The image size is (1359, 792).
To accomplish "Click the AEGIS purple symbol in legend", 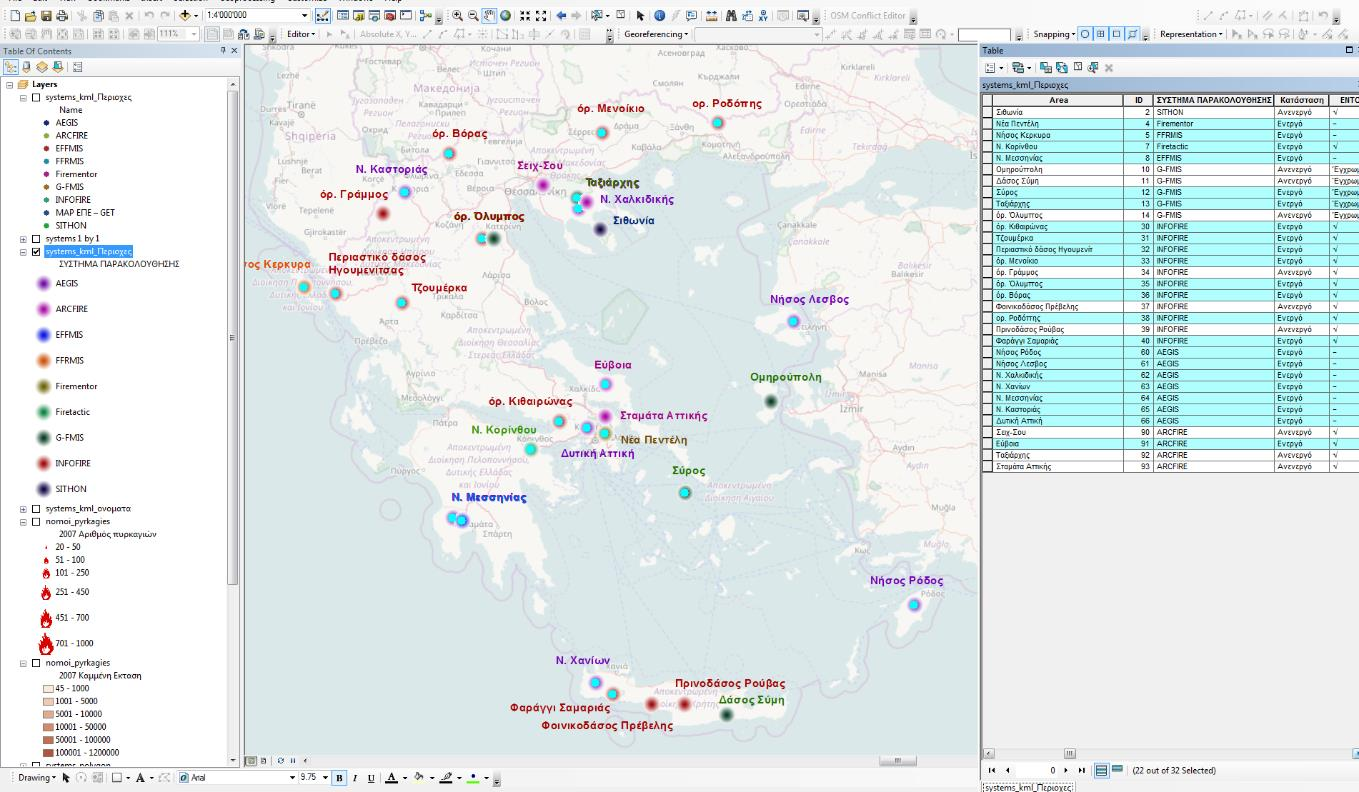I will pyautogui.click(x=43, y=284).
